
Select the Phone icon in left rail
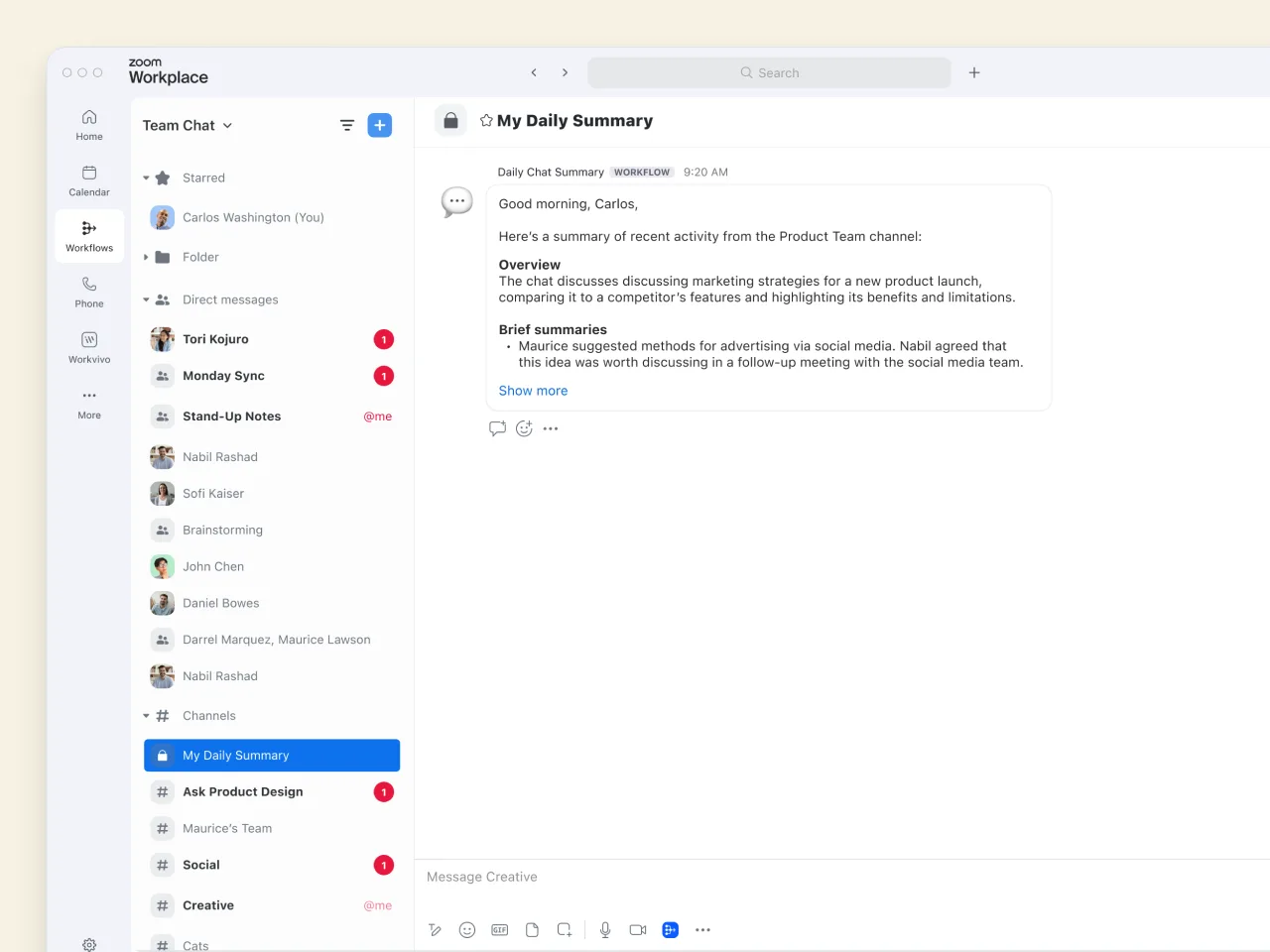[88, 293]
